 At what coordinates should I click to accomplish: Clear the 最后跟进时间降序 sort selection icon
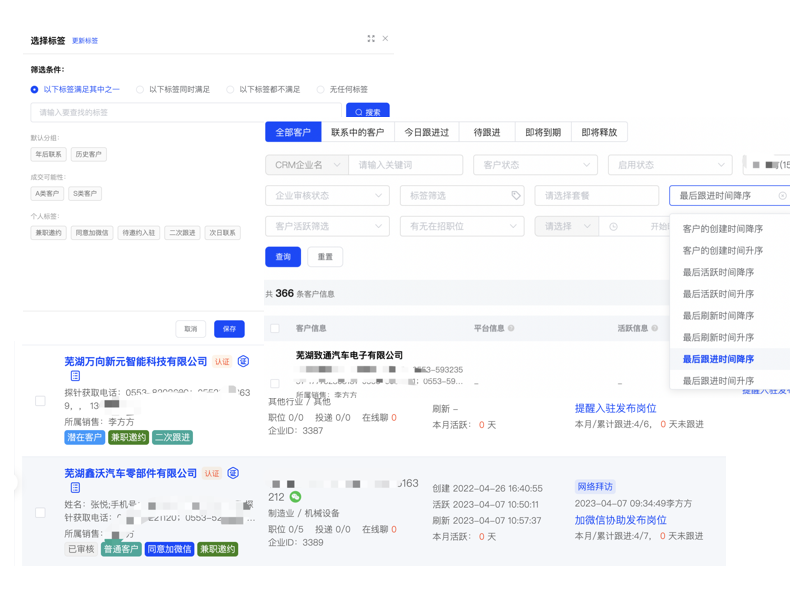[782, 196]
